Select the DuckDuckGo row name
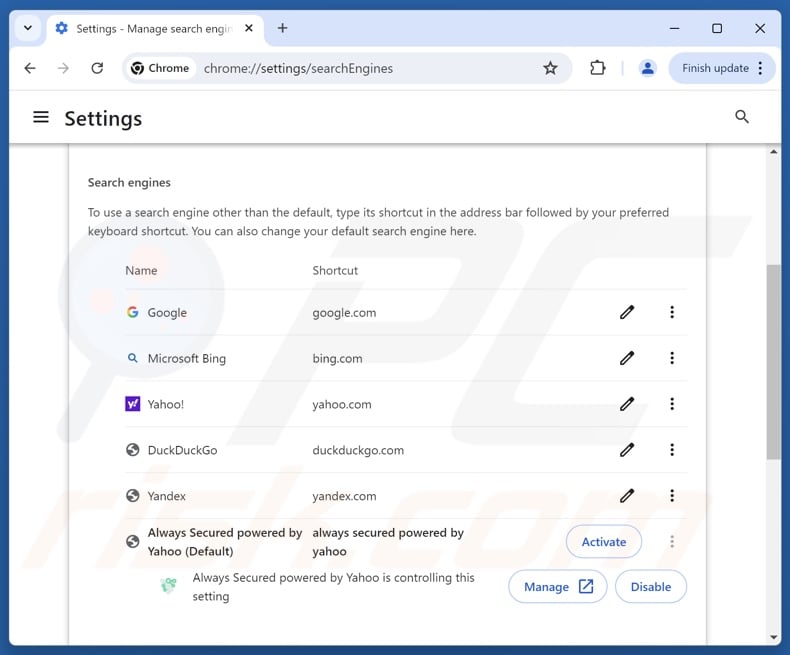Viewport: 790px width, 655px height. [x=182, y=450]
